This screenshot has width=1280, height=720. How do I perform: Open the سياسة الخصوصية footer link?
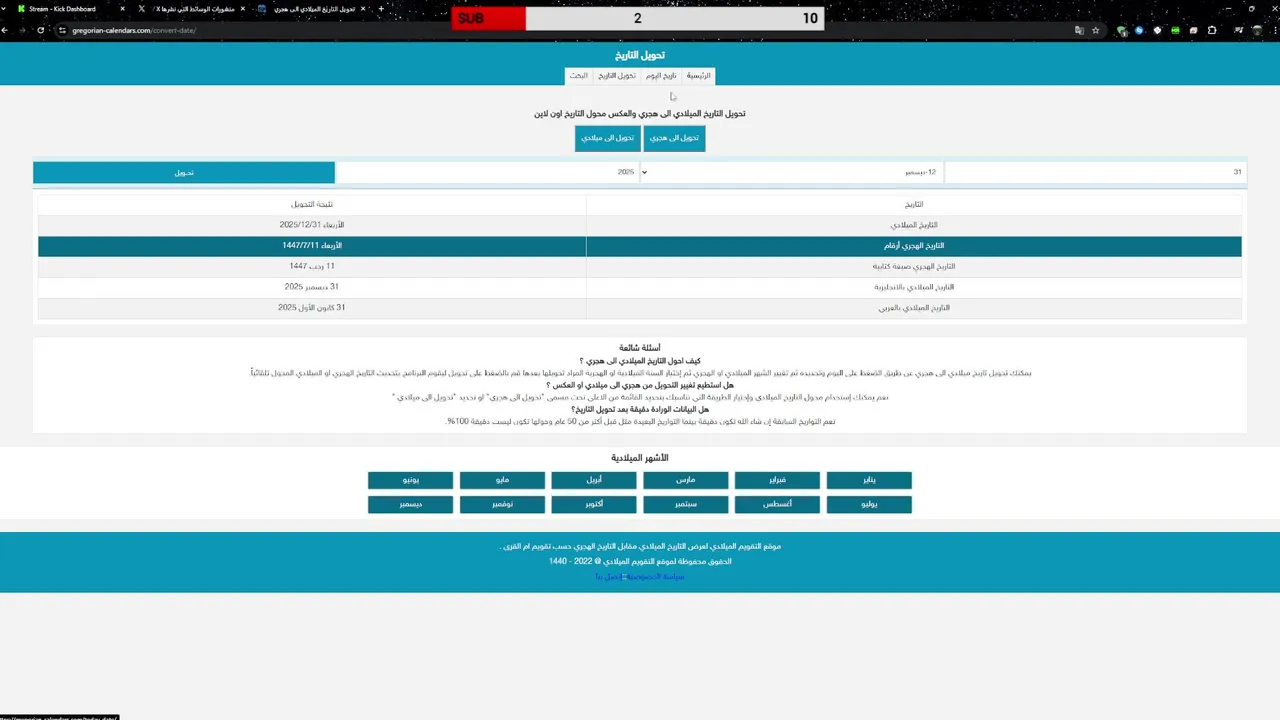pyautogui.click(x=655, y=577)
